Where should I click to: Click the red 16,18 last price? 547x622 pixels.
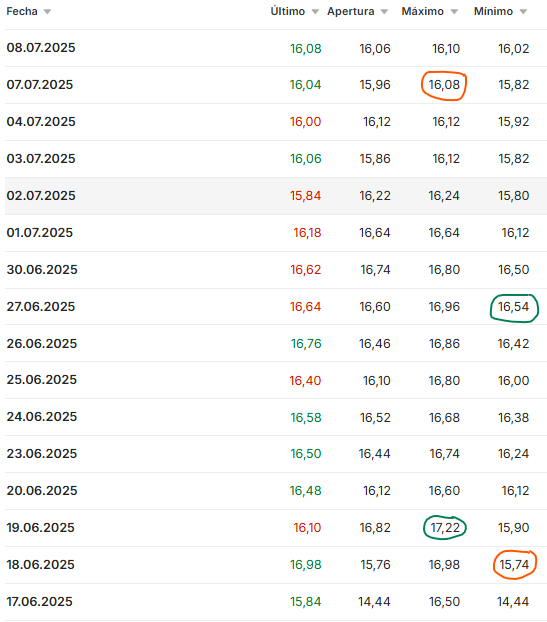click(307, 233)
